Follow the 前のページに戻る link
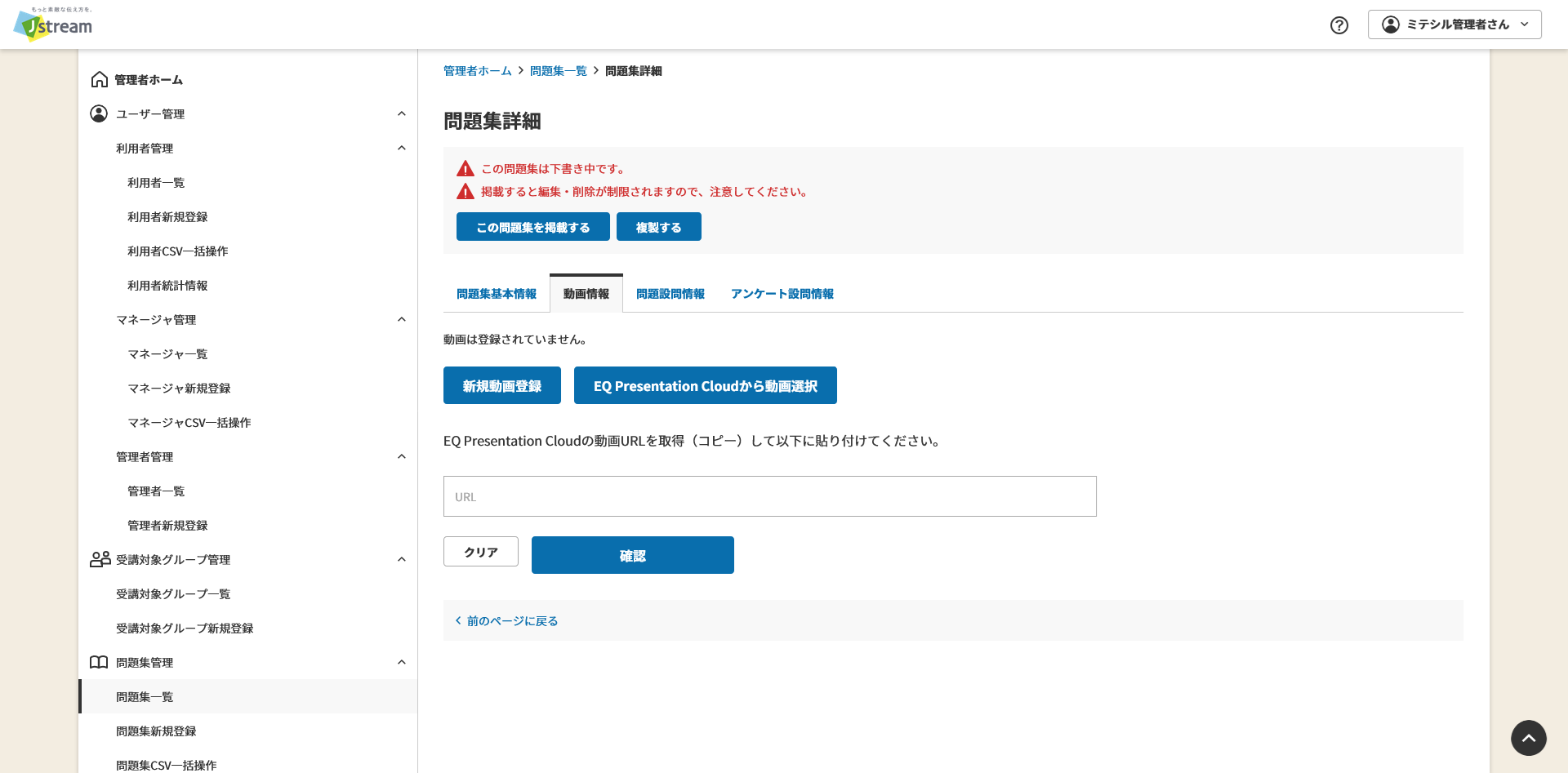Image resolution: width=1568 pixels, height=773 pixels. point(513,621)
